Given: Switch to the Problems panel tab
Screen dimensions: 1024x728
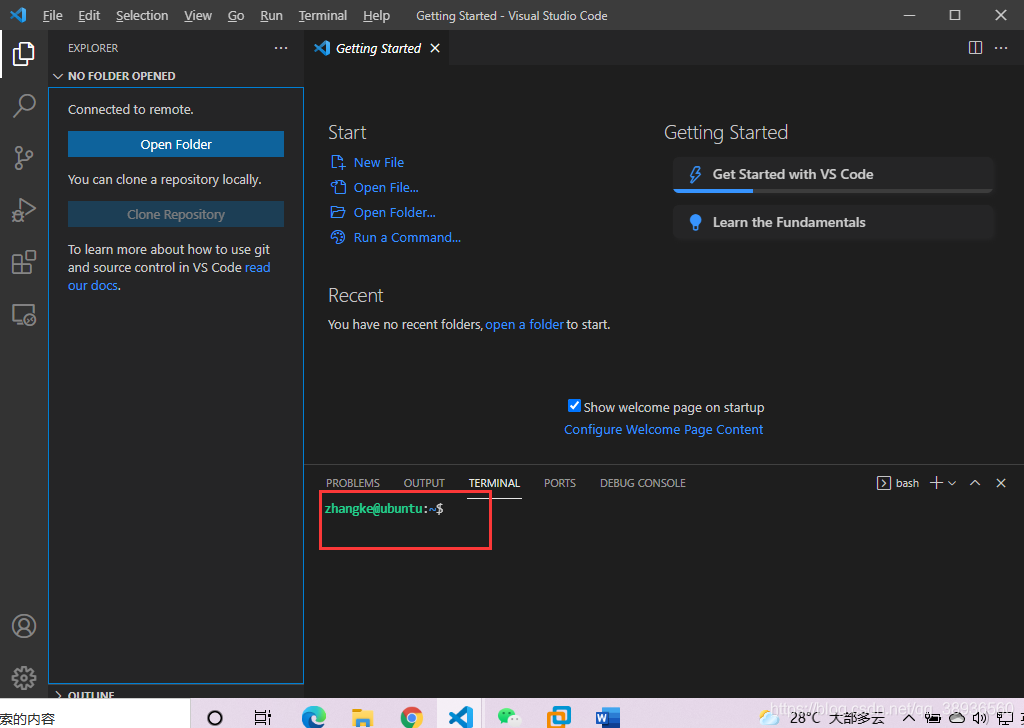Looking at the screenshot, I should 353,483.
